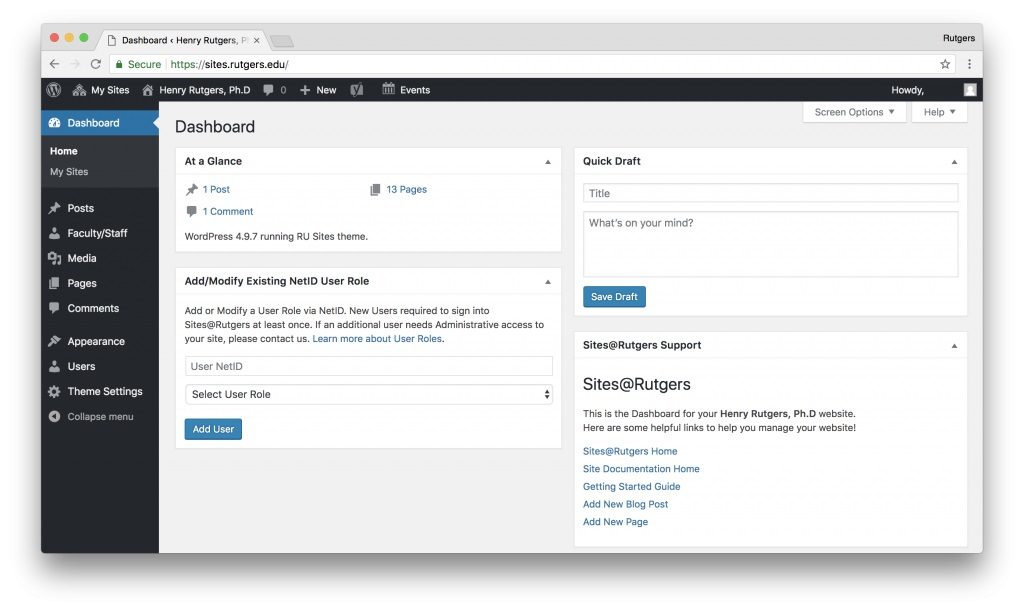1024x612 pixels.
Task: Open the Media library icon
Action: point(53,258)
